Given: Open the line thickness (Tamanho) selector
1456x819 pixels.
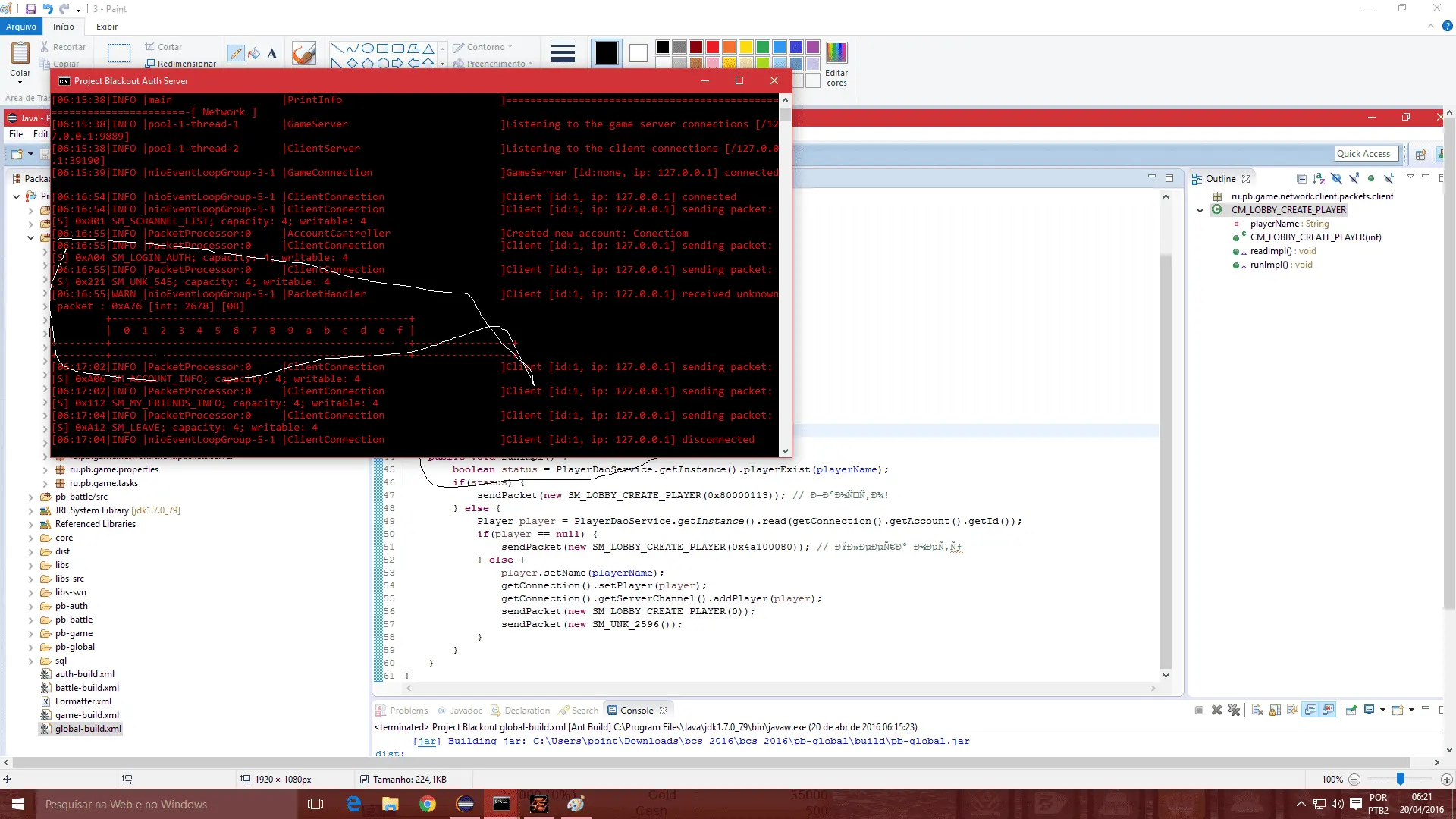Looking at the screenshot, I should [563, 52].
